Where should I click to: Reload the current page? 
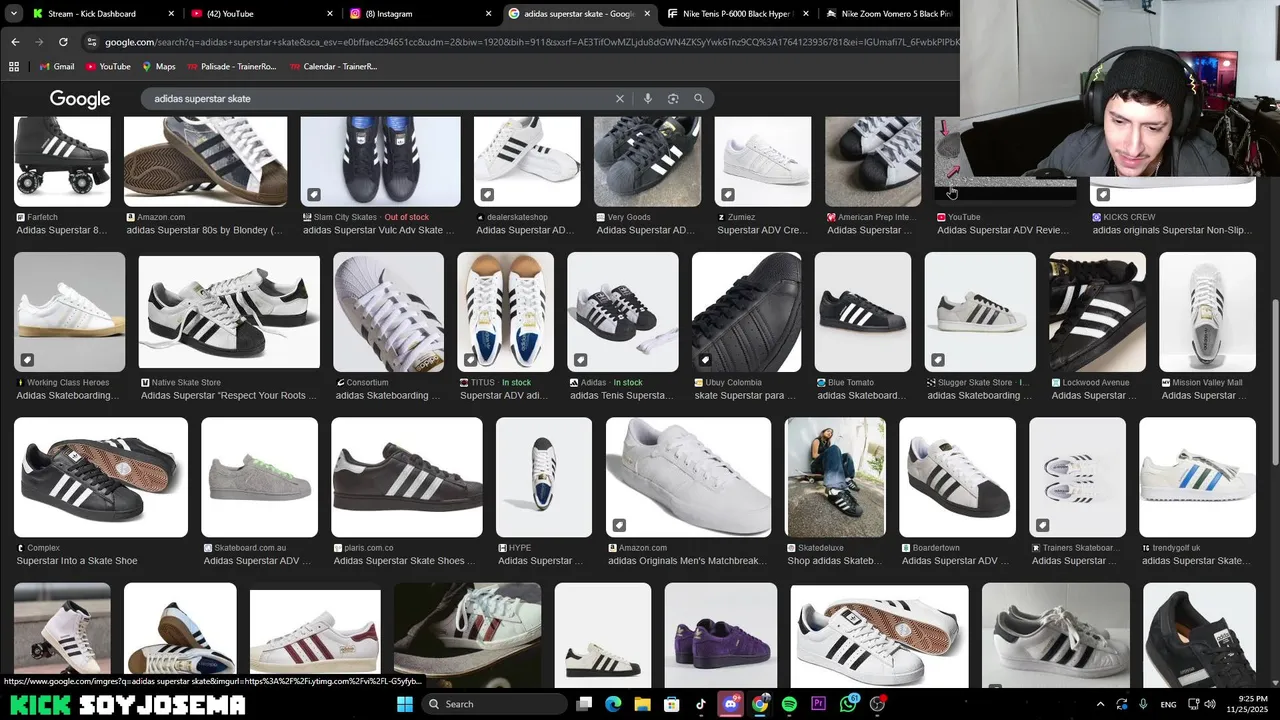point(63,42)
